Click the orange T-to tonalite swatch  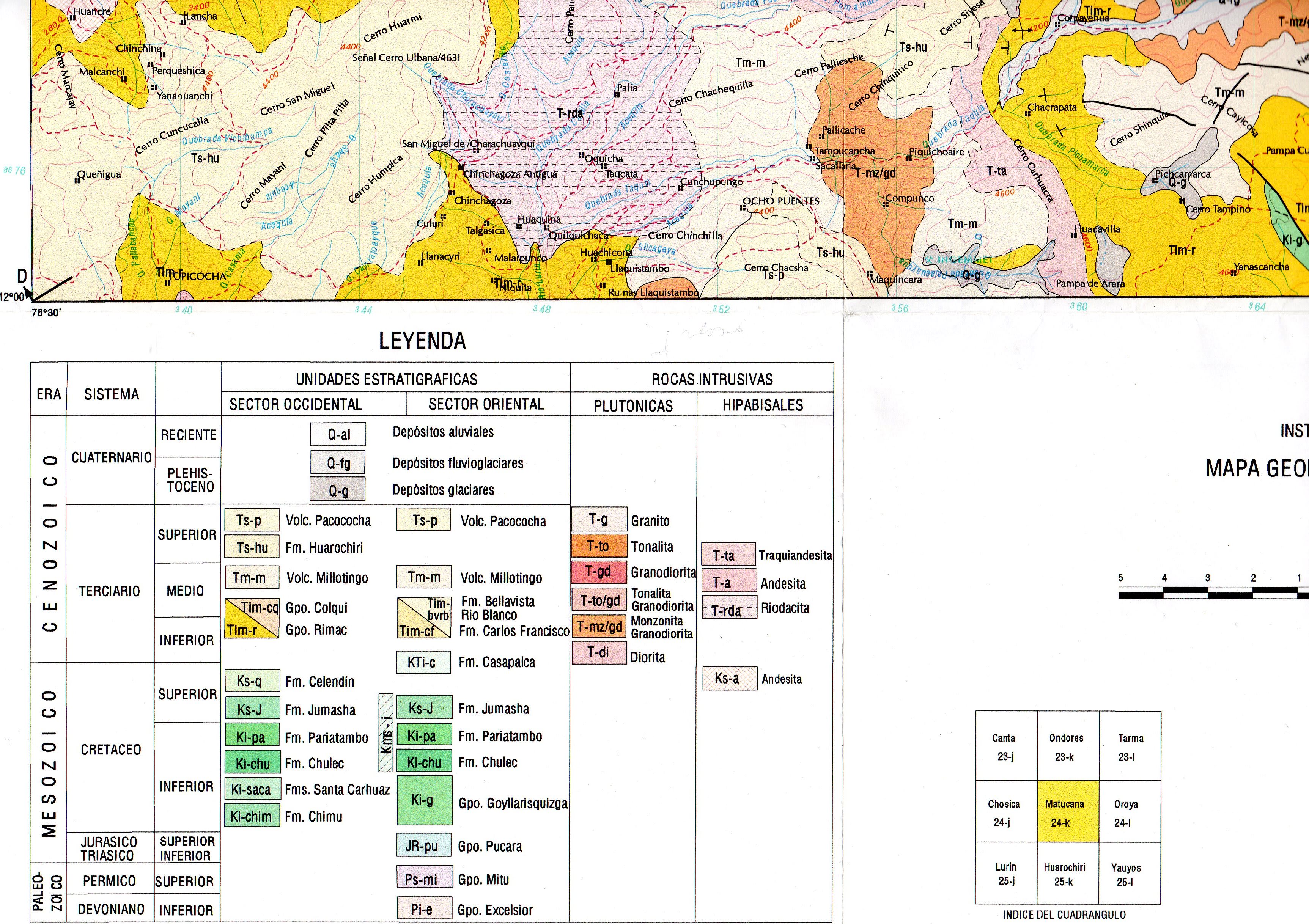pyautogui.click(x=599, y=546)
